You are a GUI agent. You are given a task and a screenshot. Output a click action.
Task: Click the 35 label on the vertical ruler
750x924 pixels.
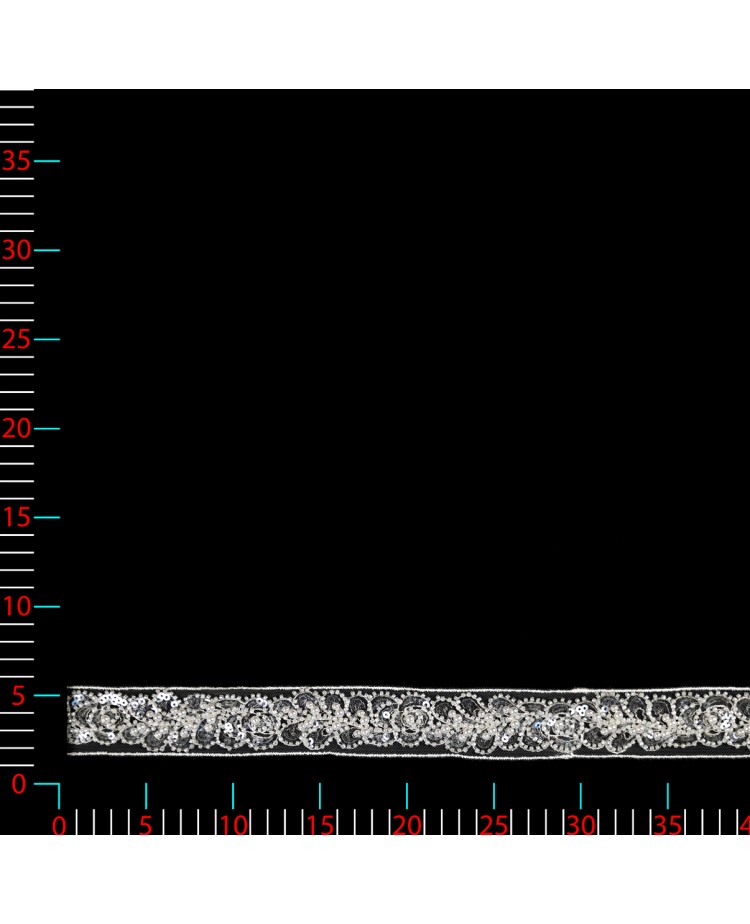pos(16,161)
